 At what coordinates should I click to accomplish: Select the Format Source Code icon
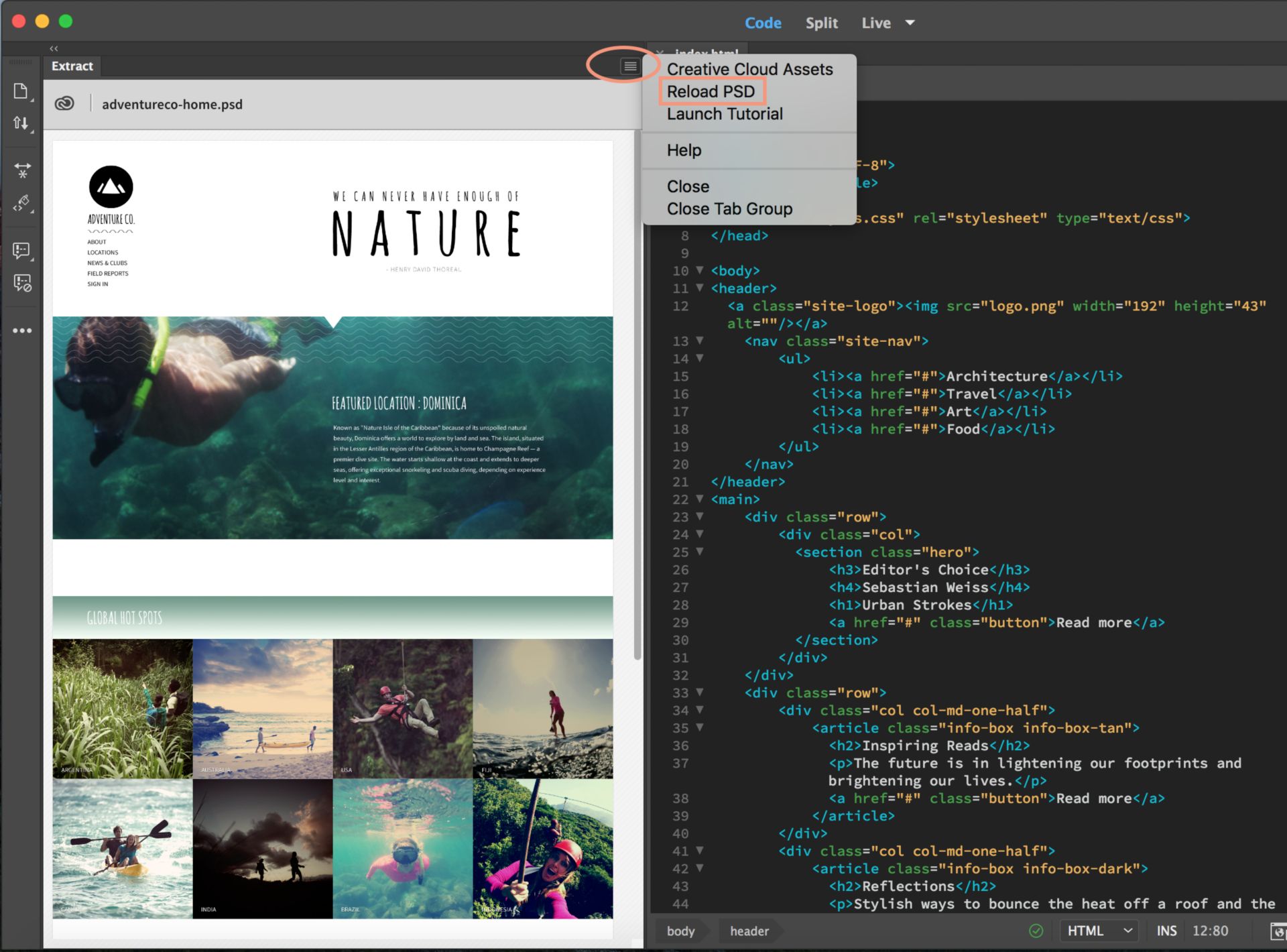click(x=22, y=203)
